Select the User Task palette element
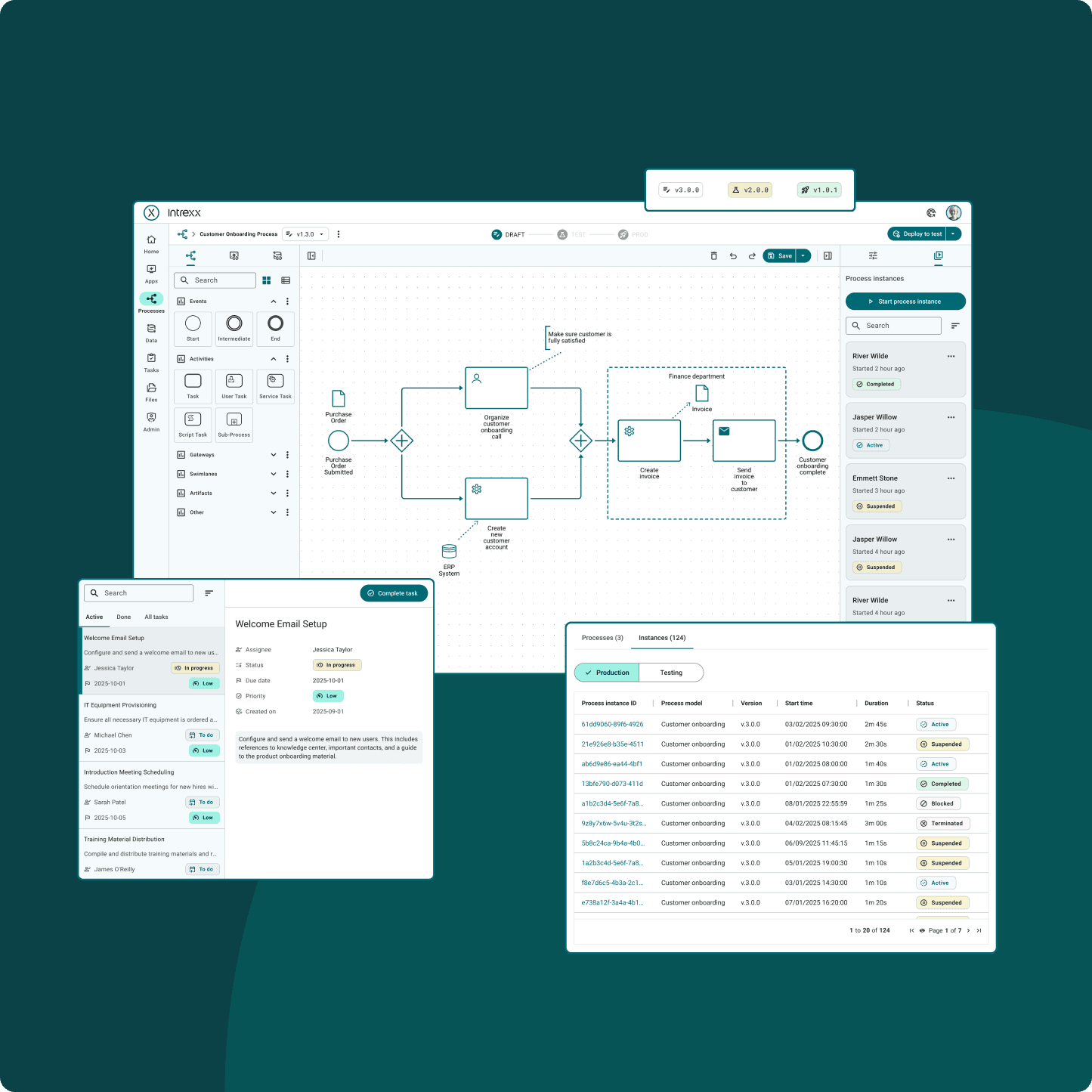Viewport: 1092px width, 1092px height. (x=234, y=385)
